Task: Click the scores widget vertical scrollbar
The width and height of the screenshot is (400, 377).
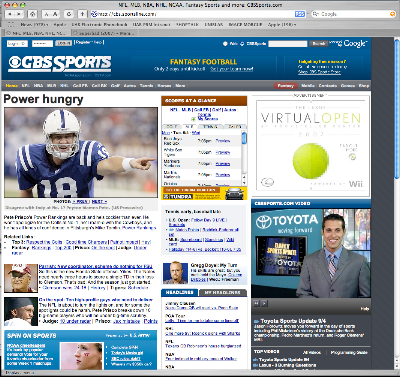Action: click(244, 158)
